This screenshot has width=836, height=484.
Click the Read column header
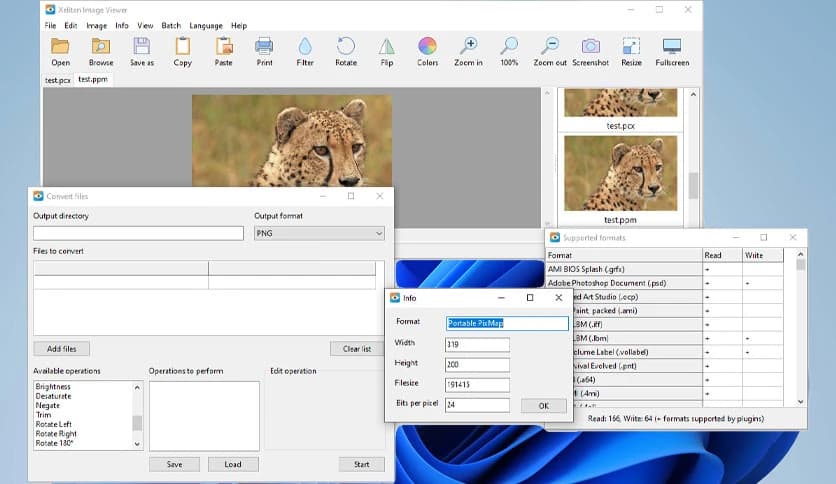(722, 255)
